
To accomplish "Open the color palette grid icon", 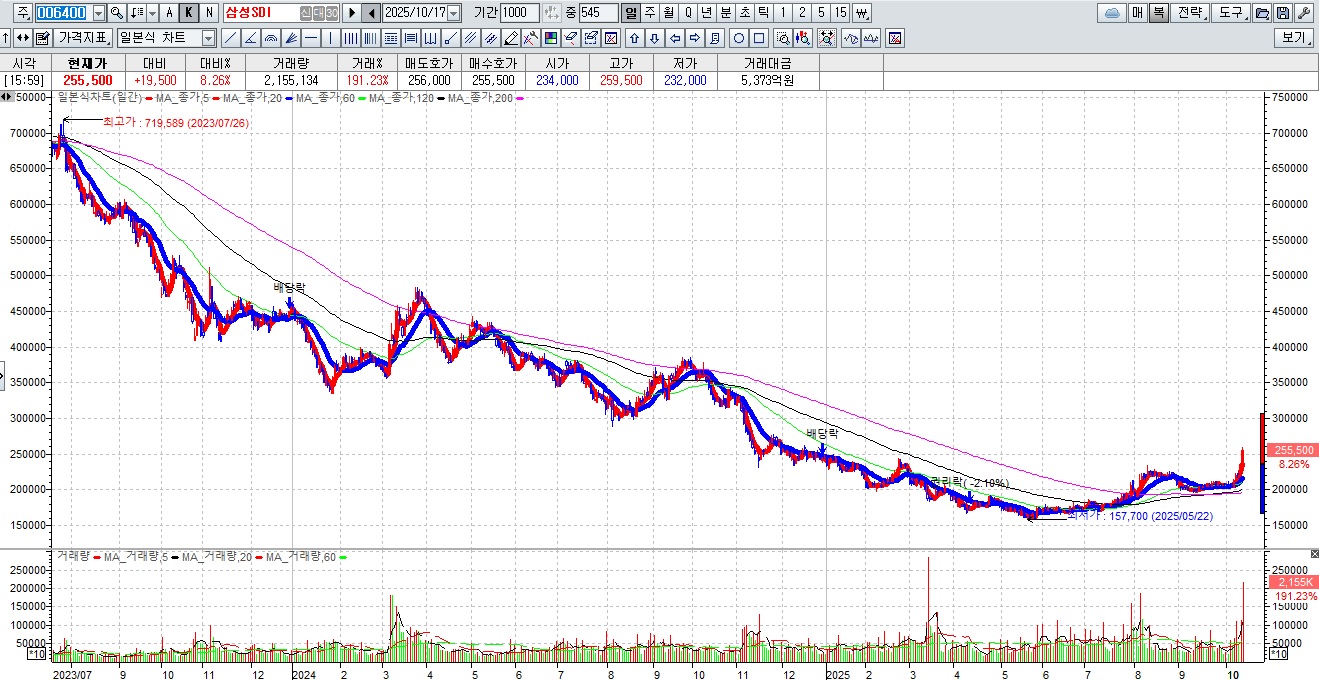I will (550, 38).
